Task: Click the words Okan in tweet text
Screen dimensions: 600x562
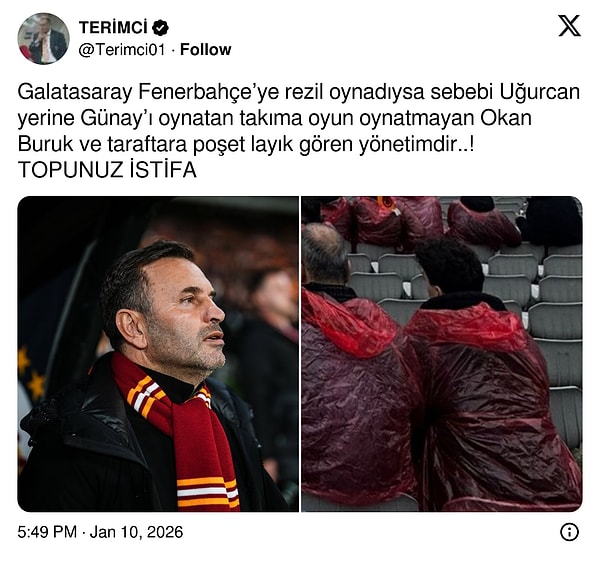Action: coord(506,118)
